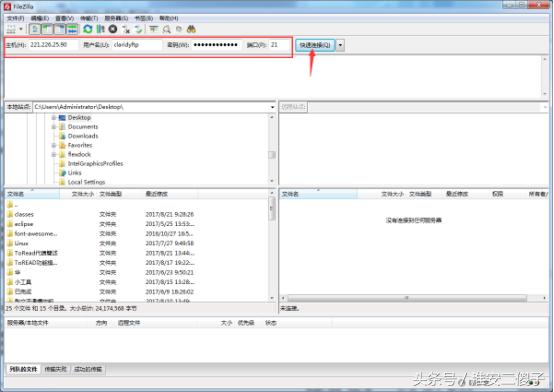Open the Site Manager dropdown arrow
The image size is (554, 392).
21,29
